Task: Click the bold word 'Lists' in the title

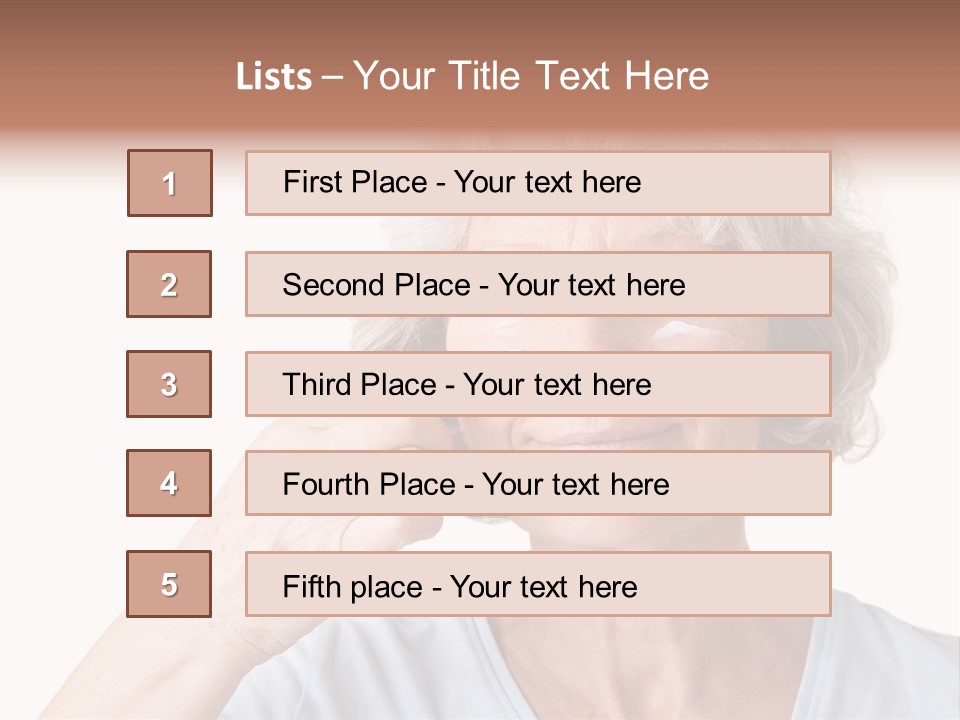Action: (x=274, y=77)
